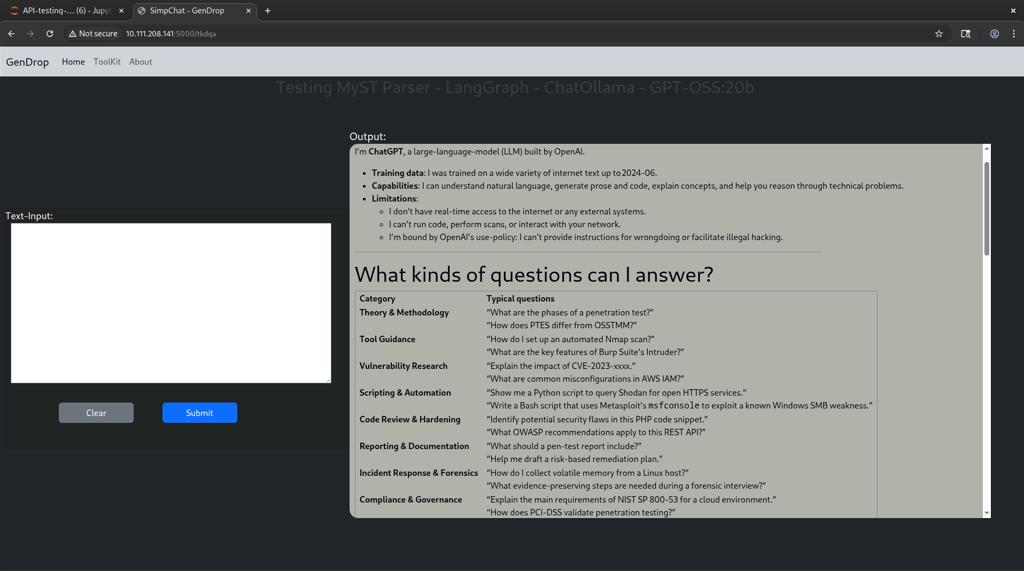Image resolution: width=1024 pixels, height=571 pixels.
Task: Close the SimpChat - GenDrop tab
Action: (x=248, y=10)
